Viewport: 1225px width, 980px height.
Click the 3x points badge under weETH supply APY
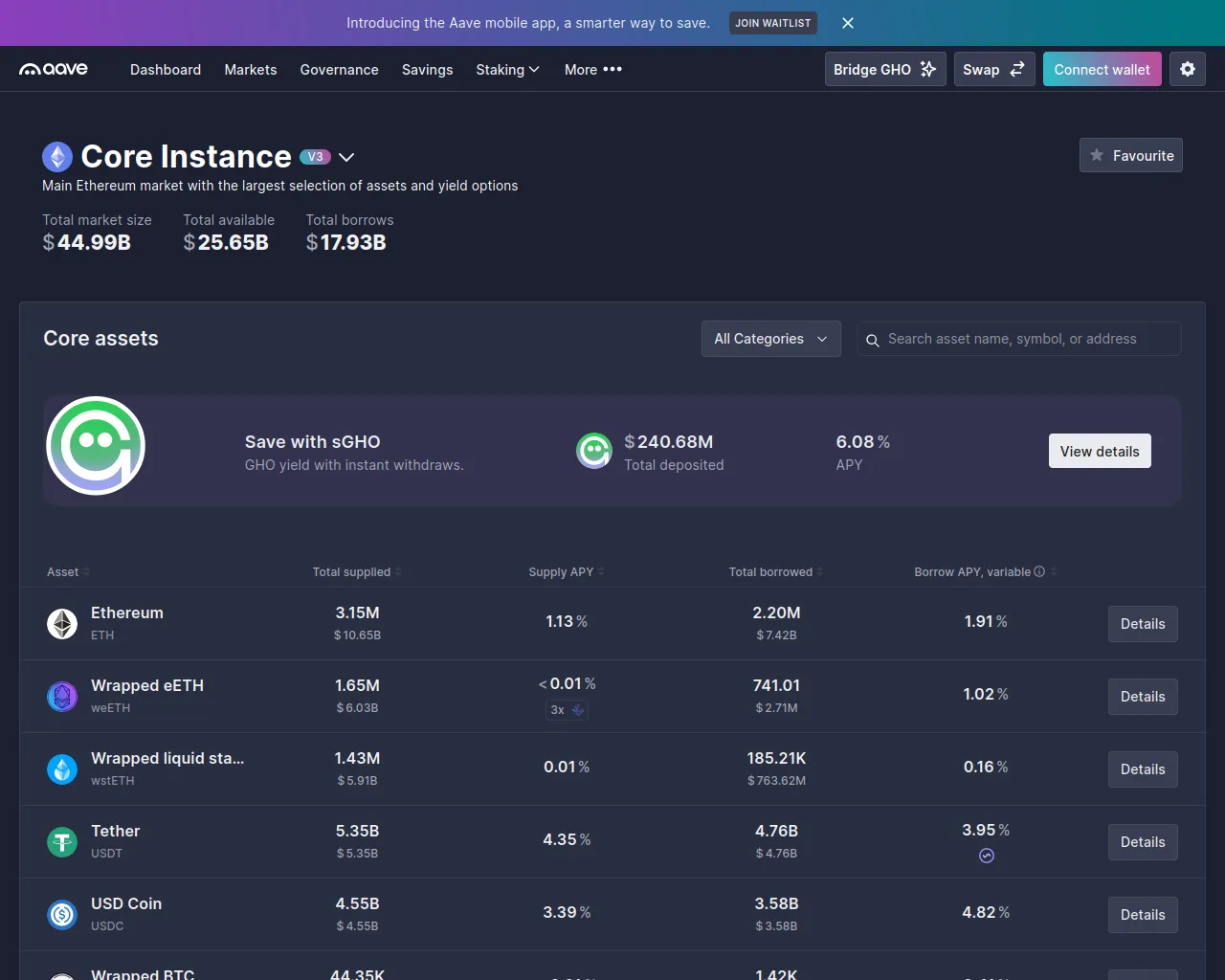pos(567,710)
